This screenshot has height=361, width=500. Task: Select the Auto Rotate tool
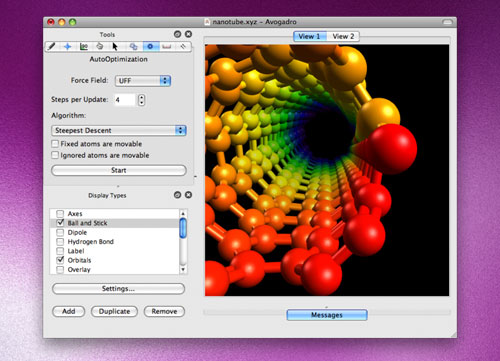[134, 46]
